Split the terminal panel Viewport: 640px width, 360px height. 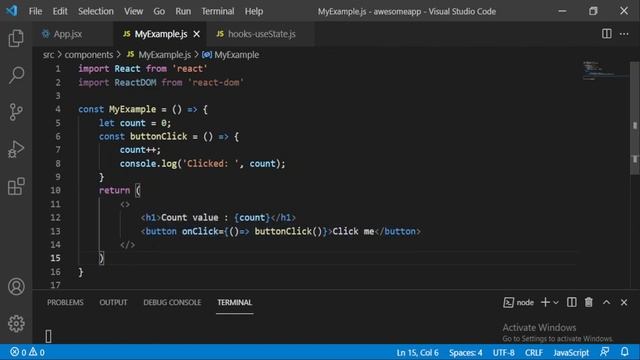(571, 302)
